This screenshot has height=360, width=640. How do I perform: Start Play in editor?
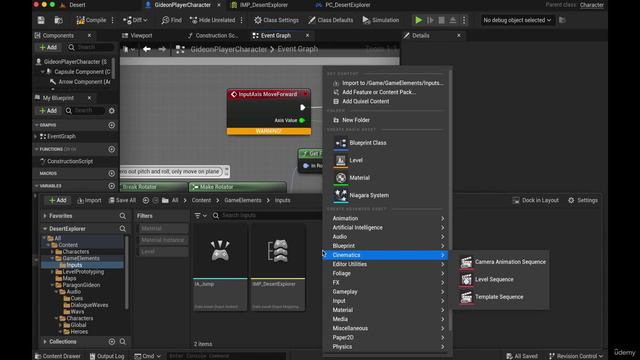coord(418,20)
